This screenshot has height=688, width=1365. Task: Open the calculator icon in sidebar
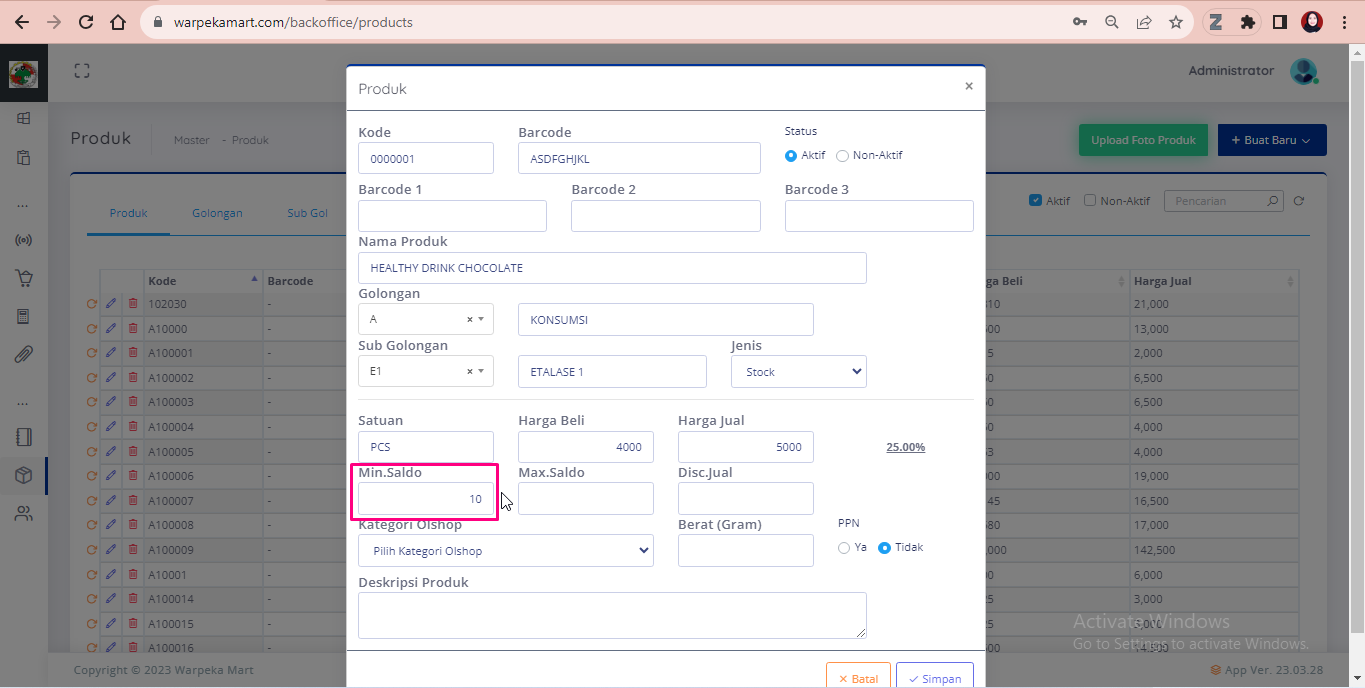point(24,317)
